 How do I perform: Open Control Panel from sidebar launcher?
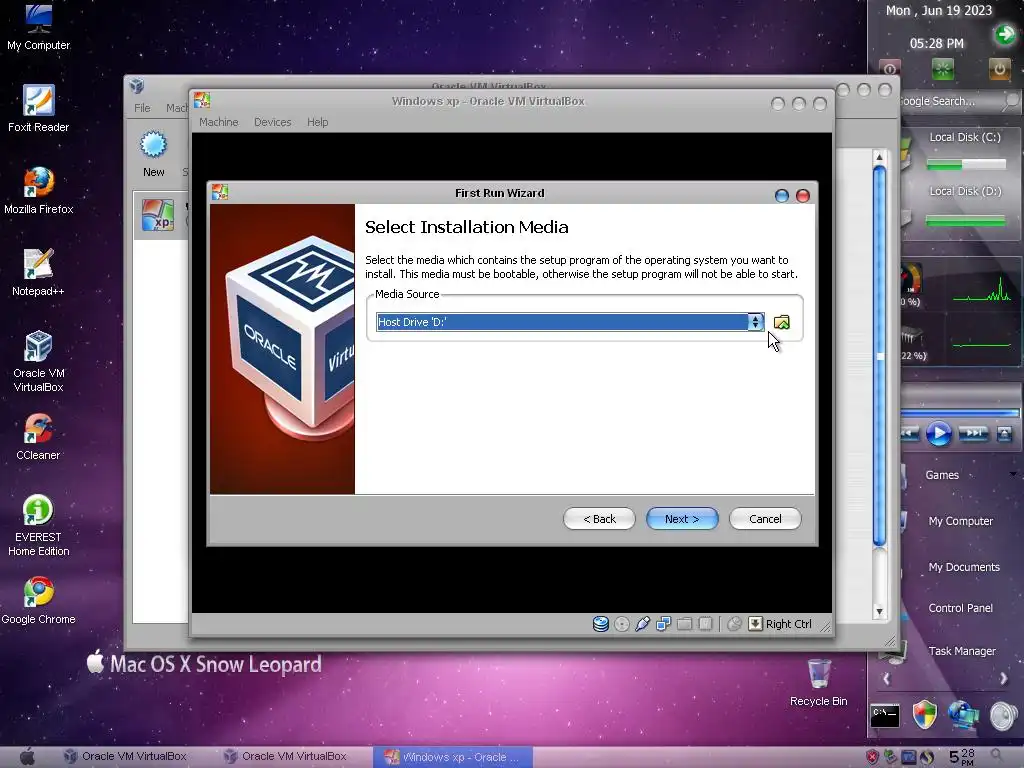[x=960, y=608]
